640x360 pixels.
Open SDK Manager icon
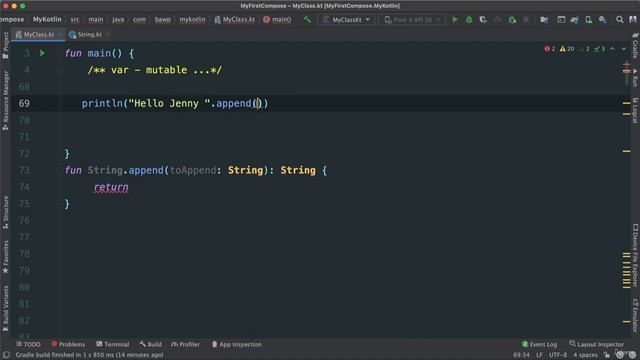click(x=602, y=20)
